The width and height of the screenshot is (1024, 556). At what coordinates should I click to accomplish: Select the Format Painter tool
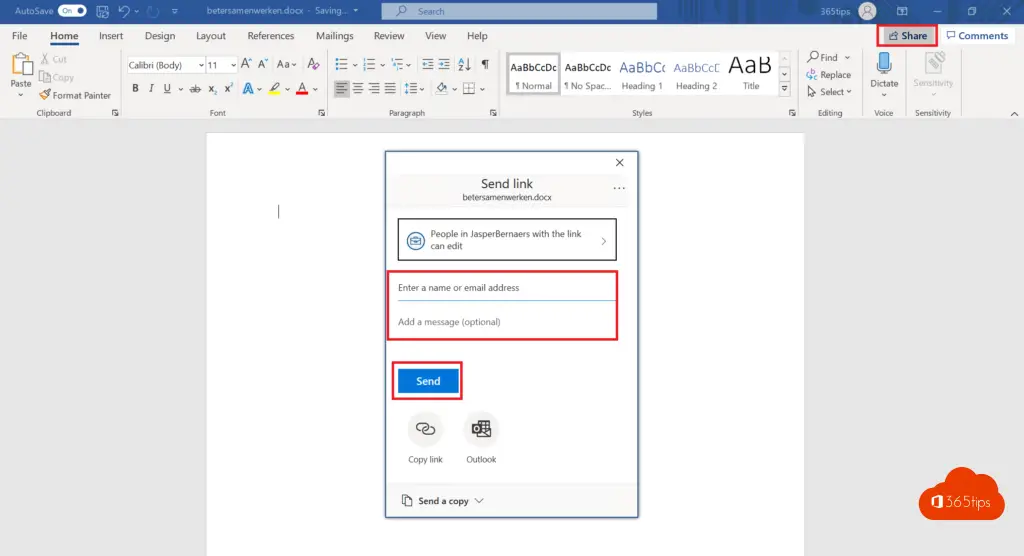pos(75,96)
